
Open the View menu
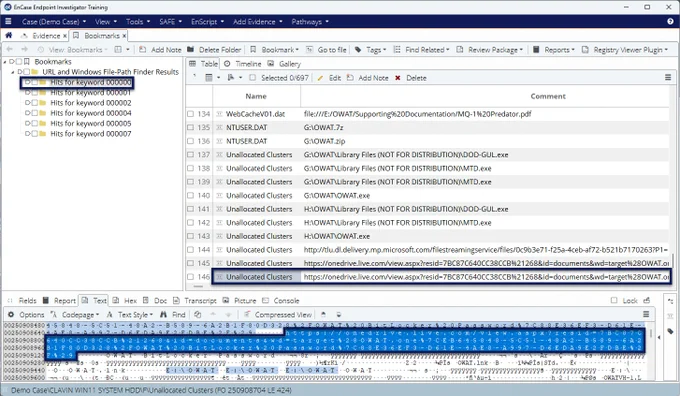click(x=106, y=21)
